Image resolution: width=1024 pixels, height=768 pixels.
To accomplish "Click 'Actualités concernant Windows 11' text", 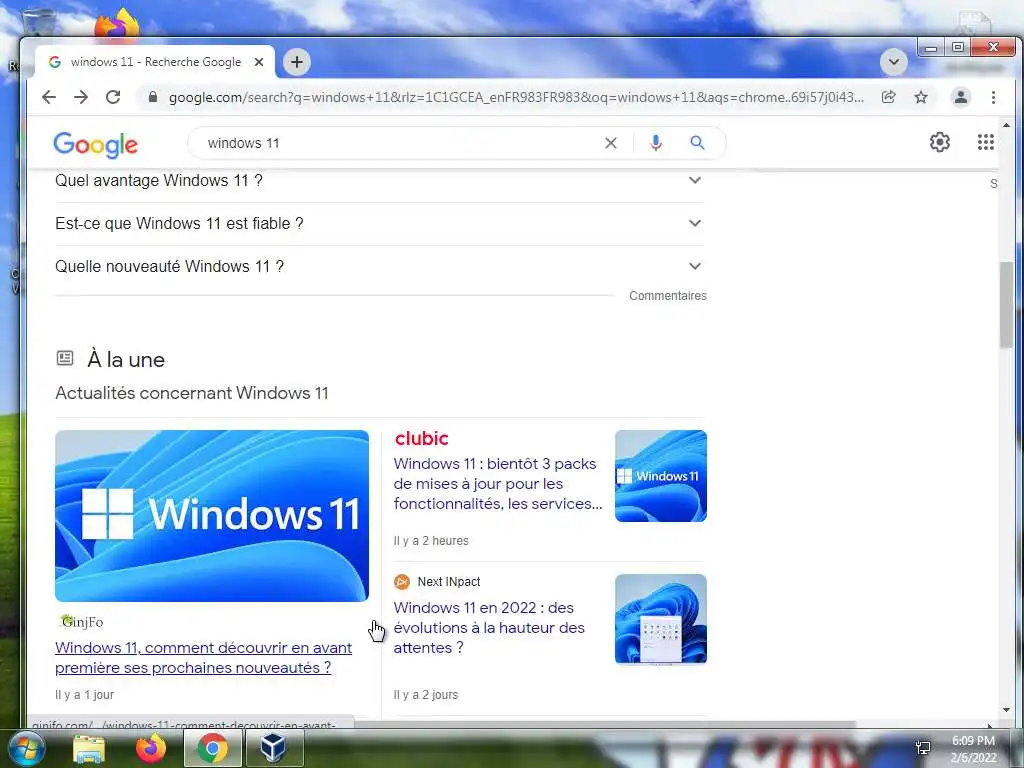I will (192, 393).
